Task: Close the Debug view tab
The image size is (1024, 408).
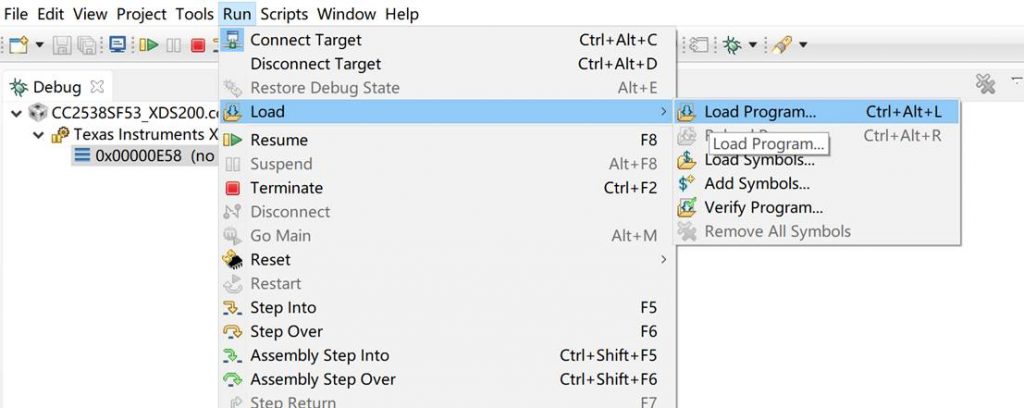Action: click(x=97, y=87)
